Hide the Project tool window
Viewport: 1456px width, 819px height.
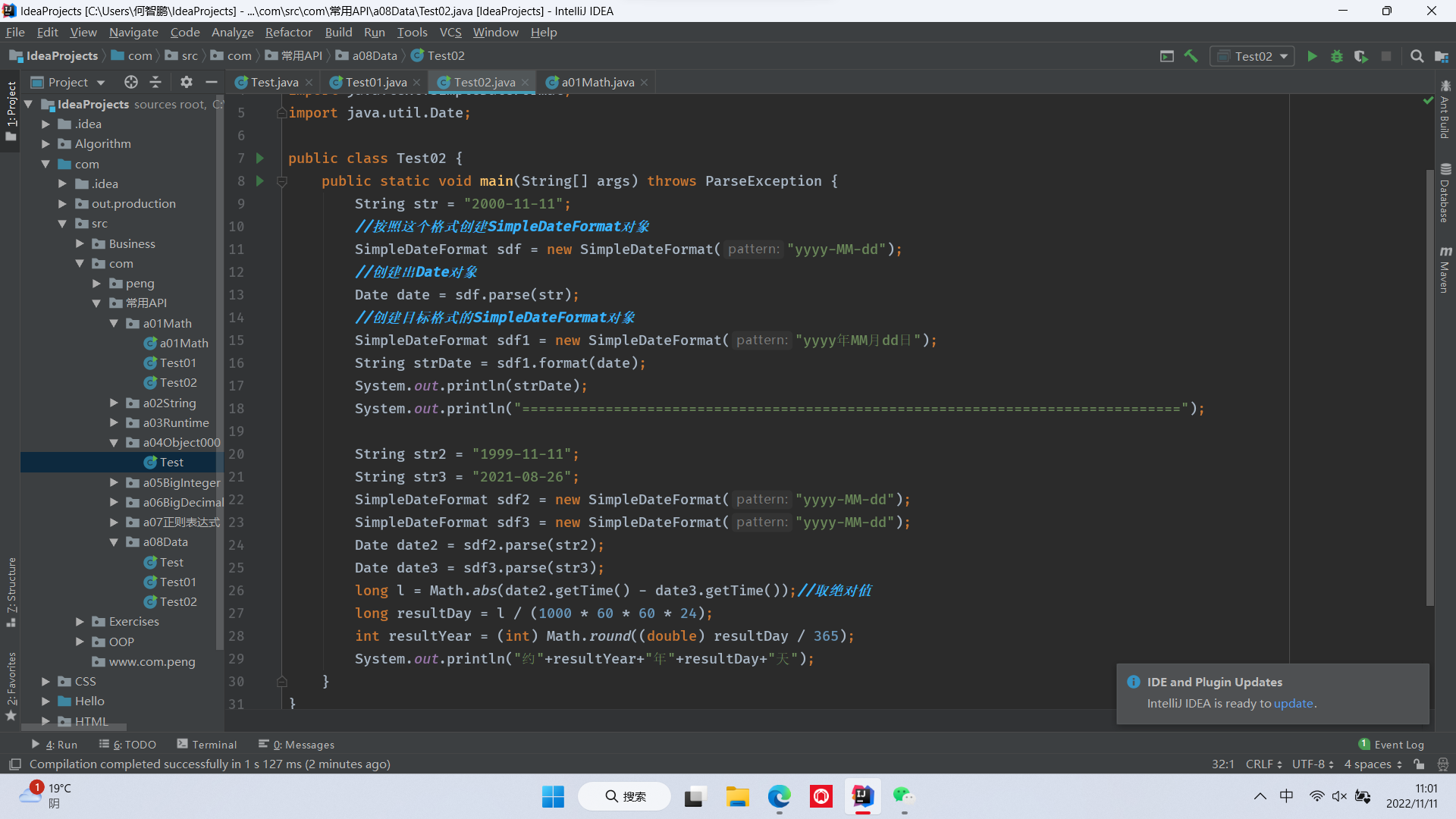[212, 82]
